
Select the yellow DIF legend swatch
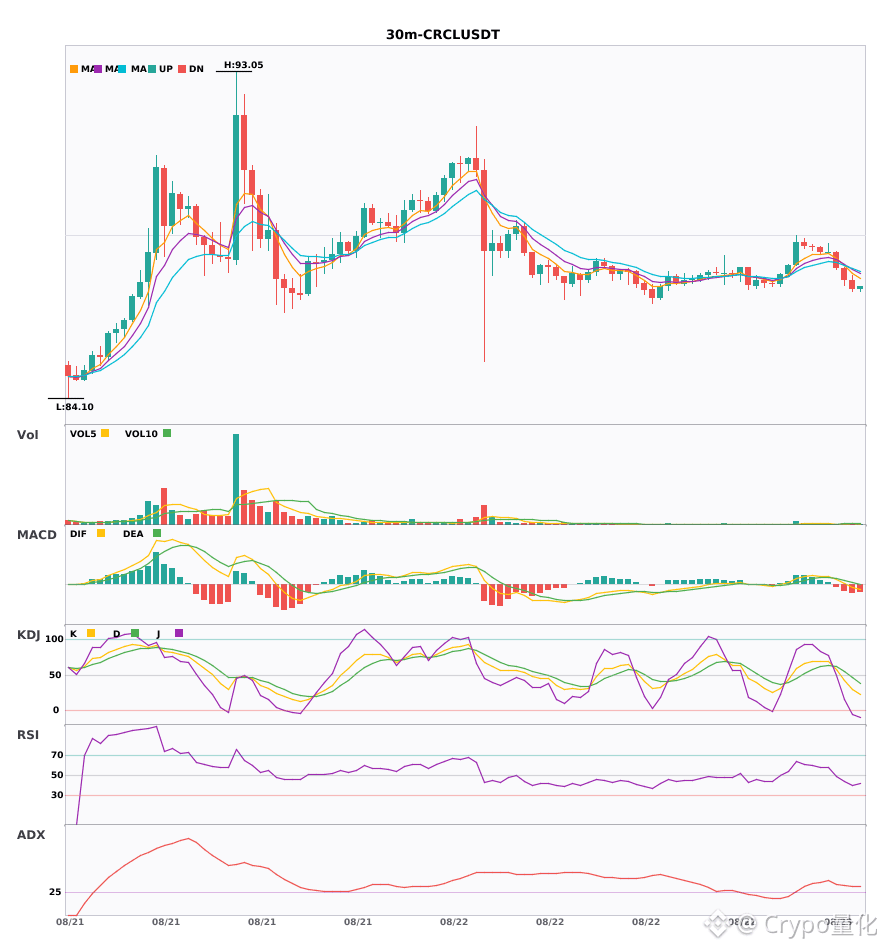101,533
